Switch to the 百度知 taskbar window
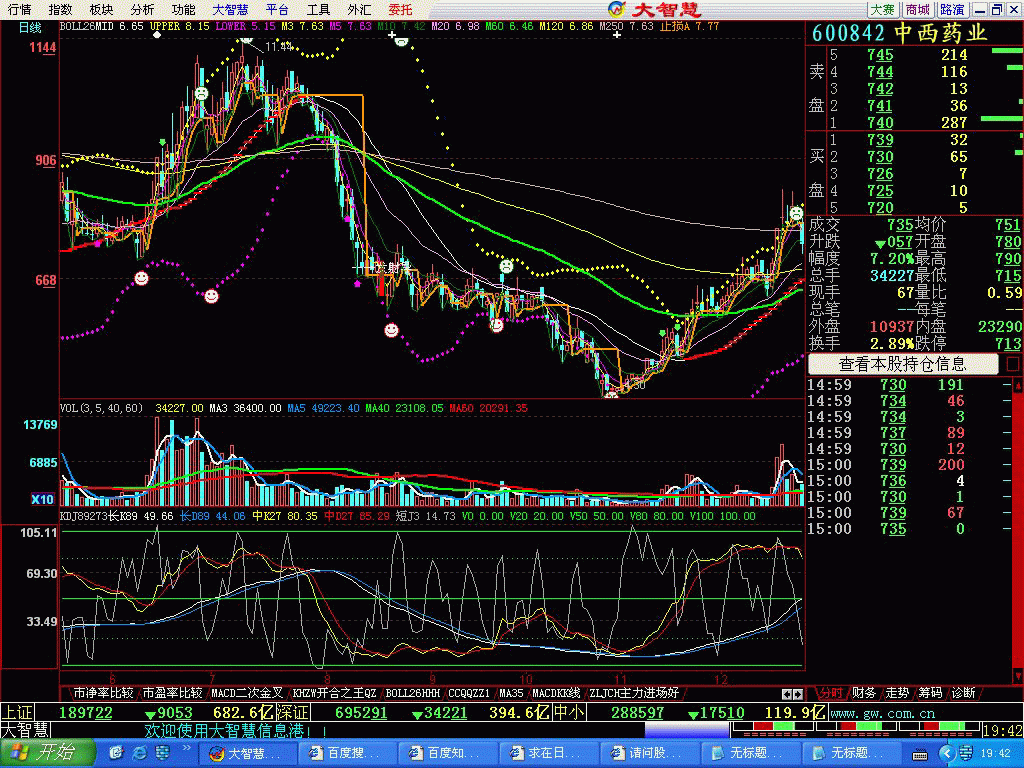The width and height of the screenshot is (1024, 768). 449,754
